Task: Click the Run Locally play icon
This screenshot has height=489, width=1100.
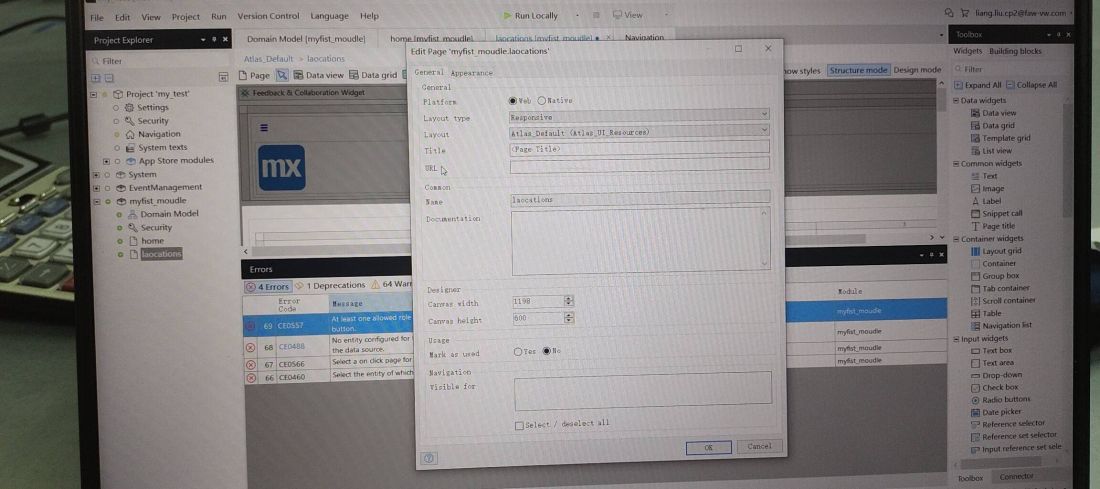Action: pos(507,15)
